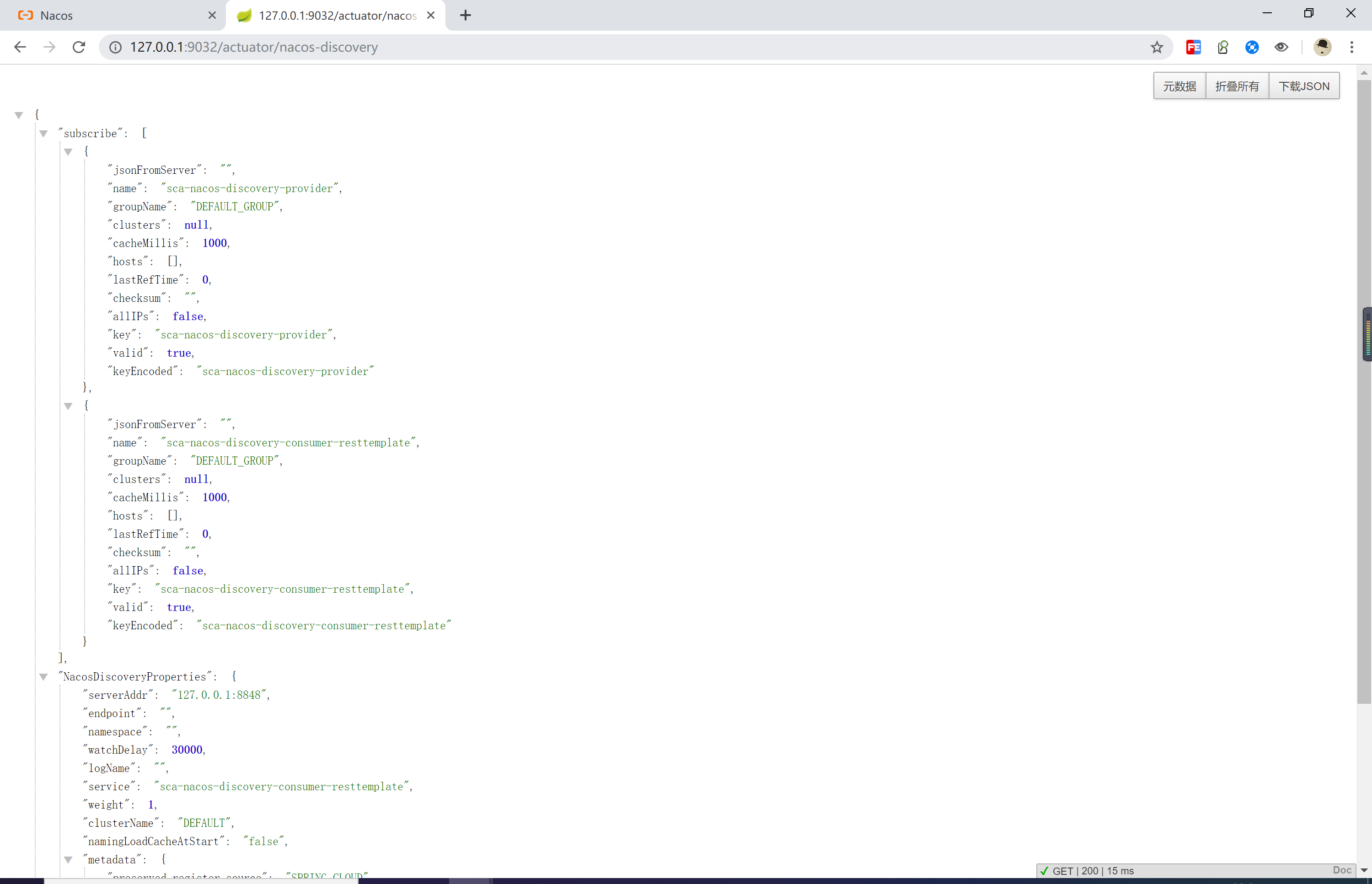Open the red FE extension icon
Screen dimensions: 1372x884
(1193, 47)
